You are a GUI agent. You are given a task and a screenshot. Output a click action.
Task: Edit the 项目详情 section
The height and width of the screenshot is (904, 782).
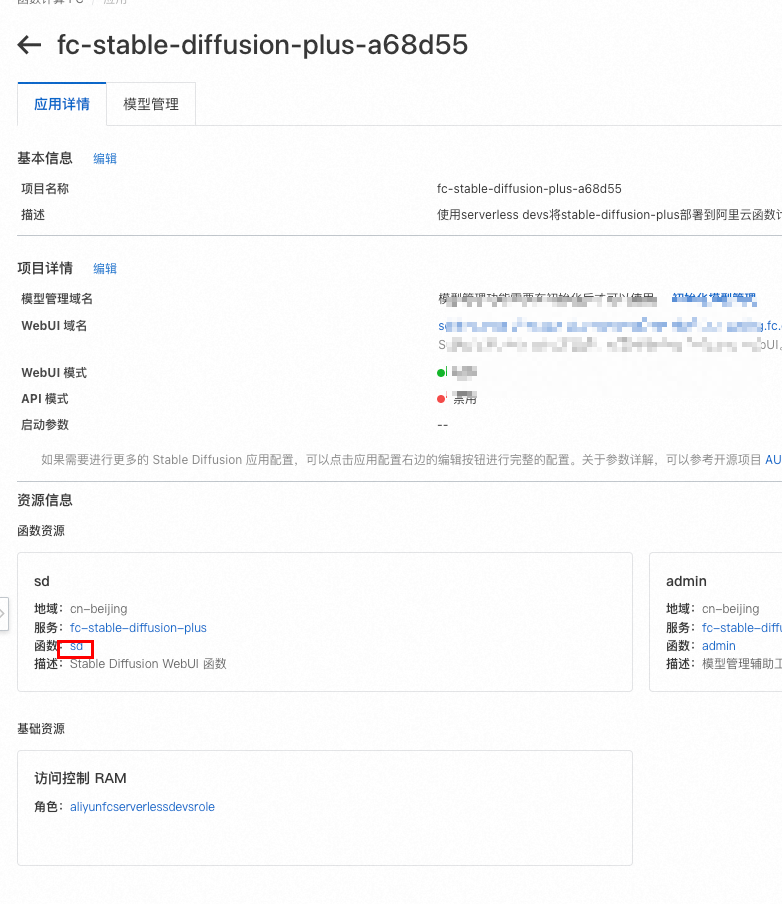[105, 269]
